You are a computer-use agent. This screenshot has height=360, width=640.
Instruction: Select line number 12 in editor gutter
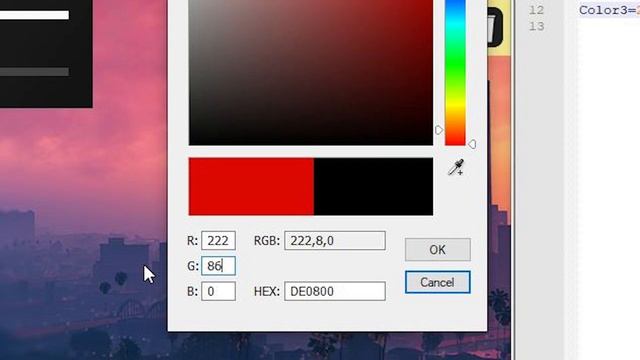click(x=536, y=10)
